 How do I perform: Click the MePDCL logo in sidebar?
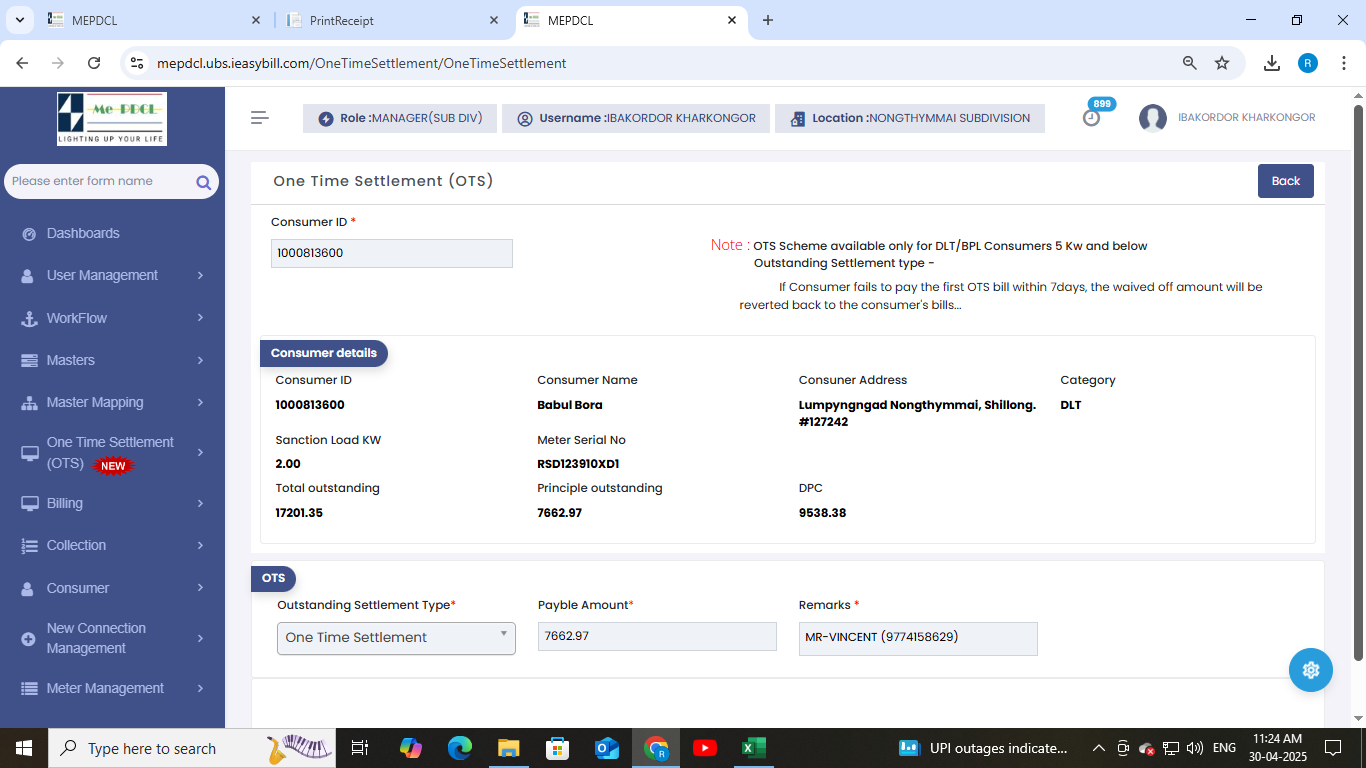click(112, 119)
